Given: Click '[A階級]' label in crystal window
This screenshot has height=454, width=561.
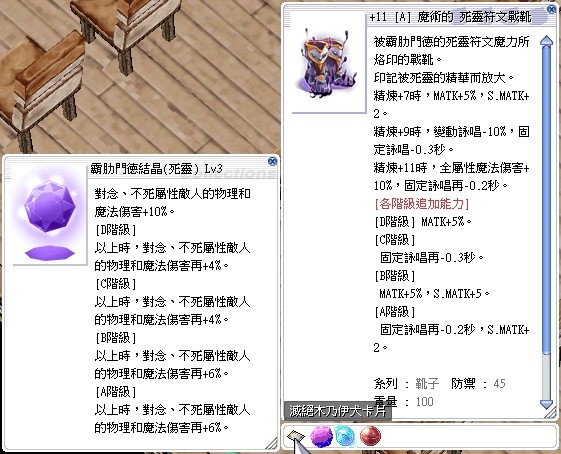Looking at the screenshot, I should [x=116, y=392].
